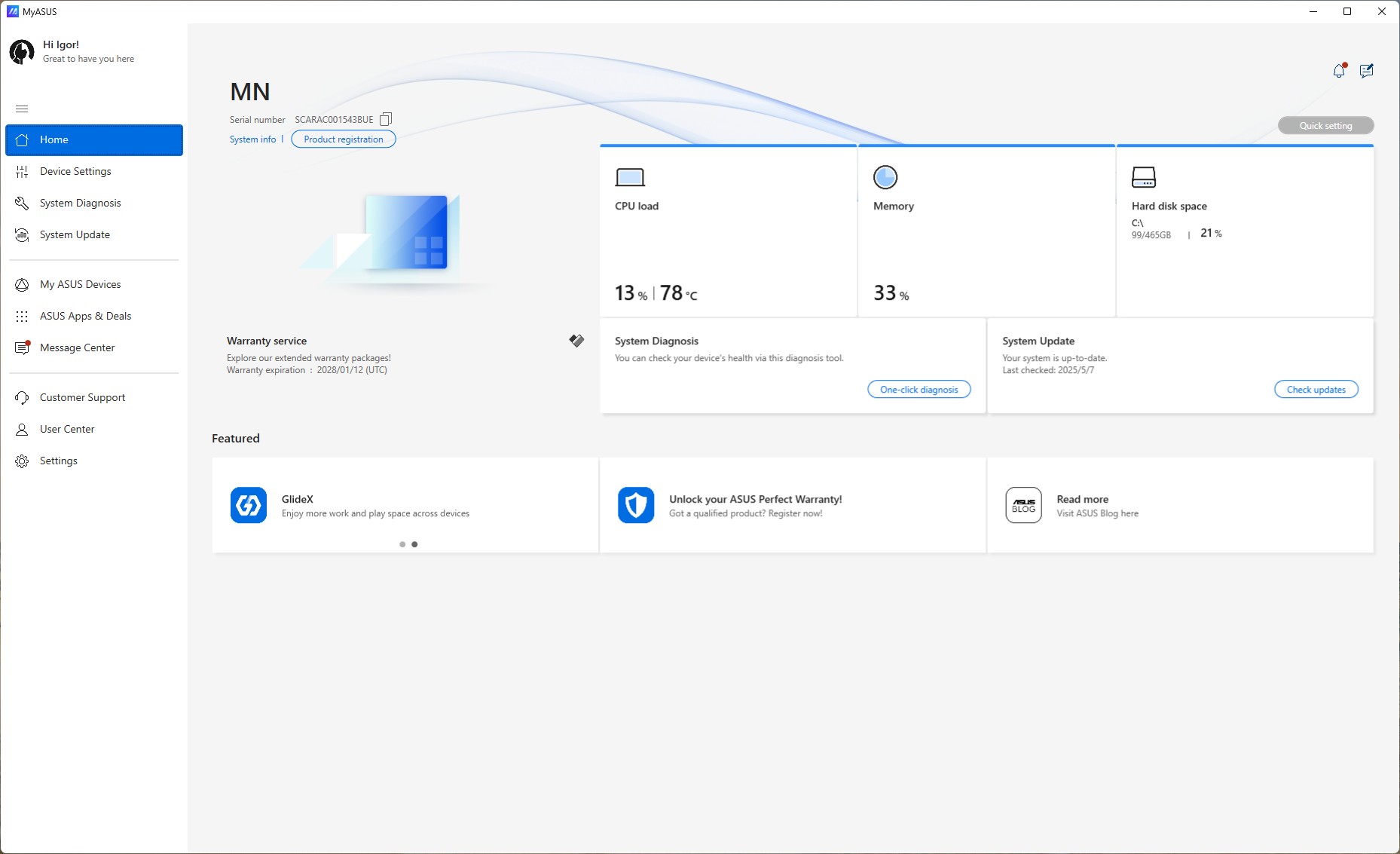This screenshot has width=1400, height=854.
Task: Copy the serial number icon
Action: [386, 119]
